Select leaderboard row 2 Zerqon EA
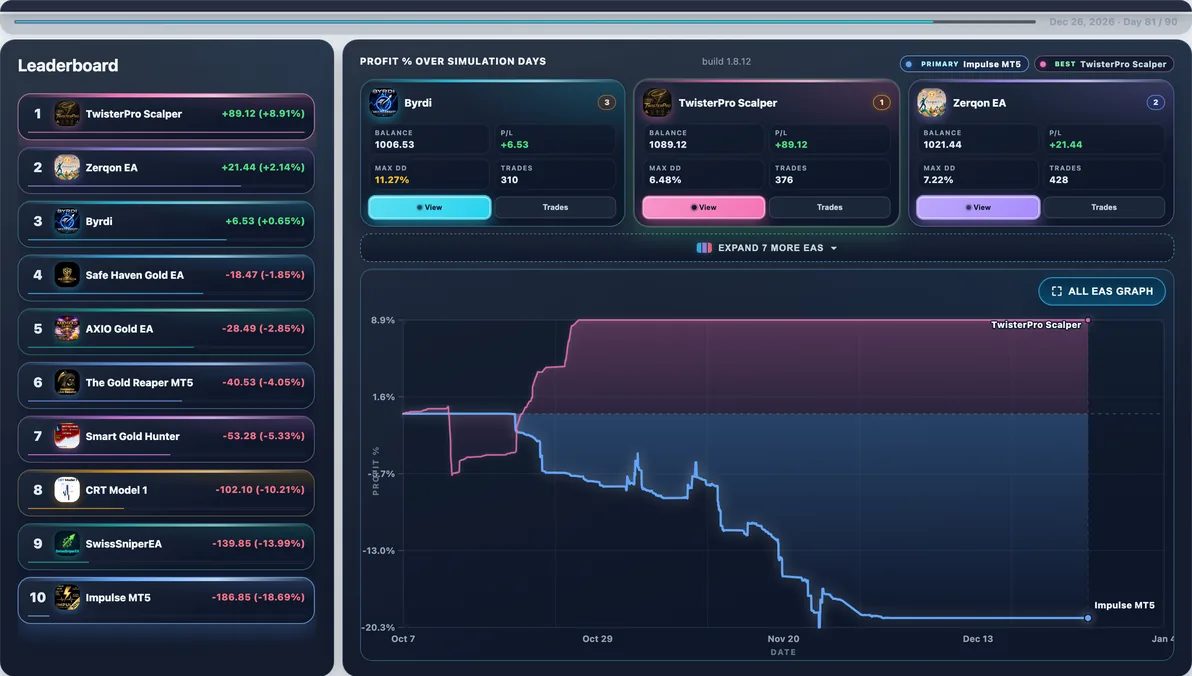1192x676 pixels. 166,170
